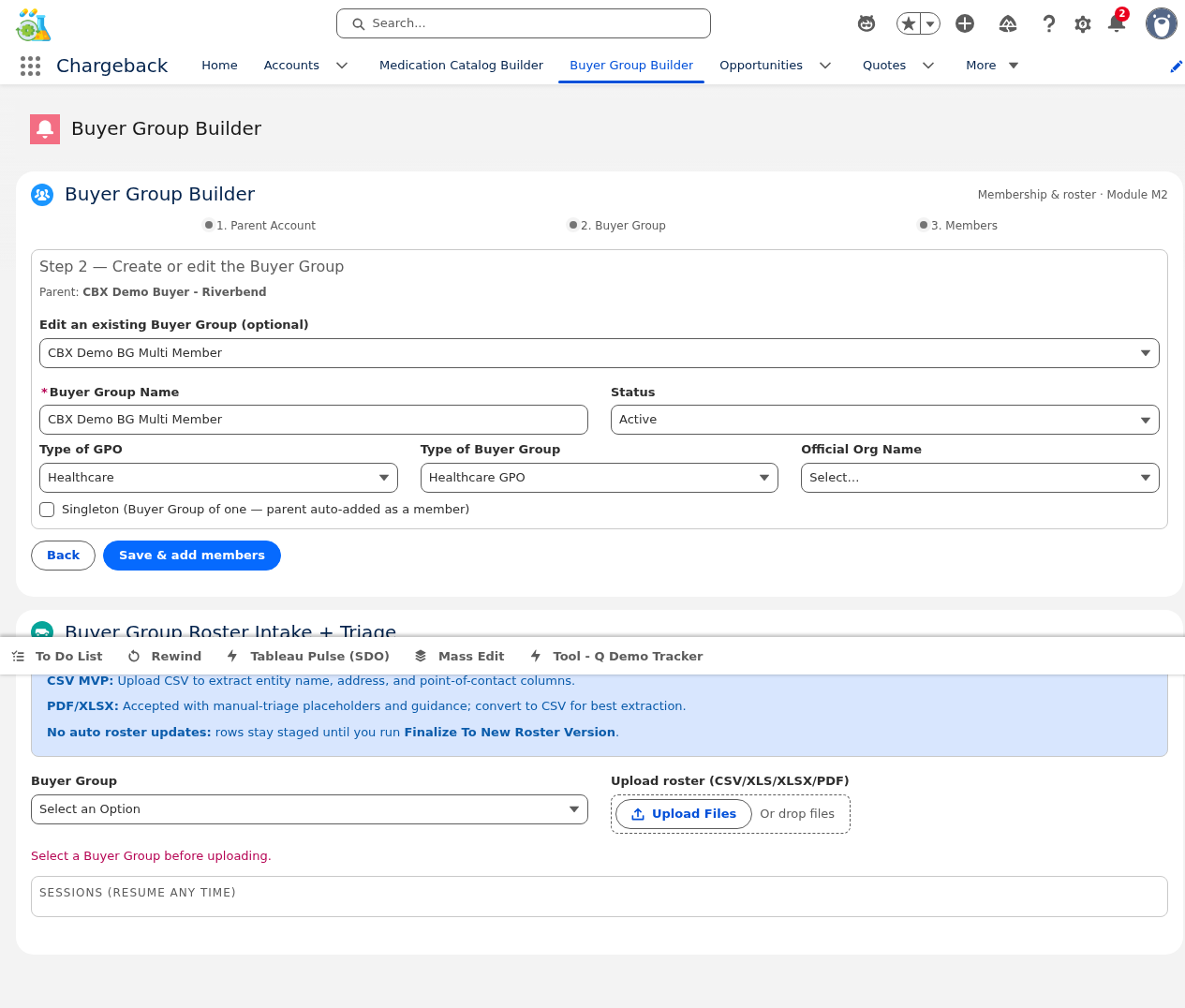This screenshot has height=1008, width=1185.
Task: Expand the Accounts tab dropdown chevron
Action: (x=342, y=66)
